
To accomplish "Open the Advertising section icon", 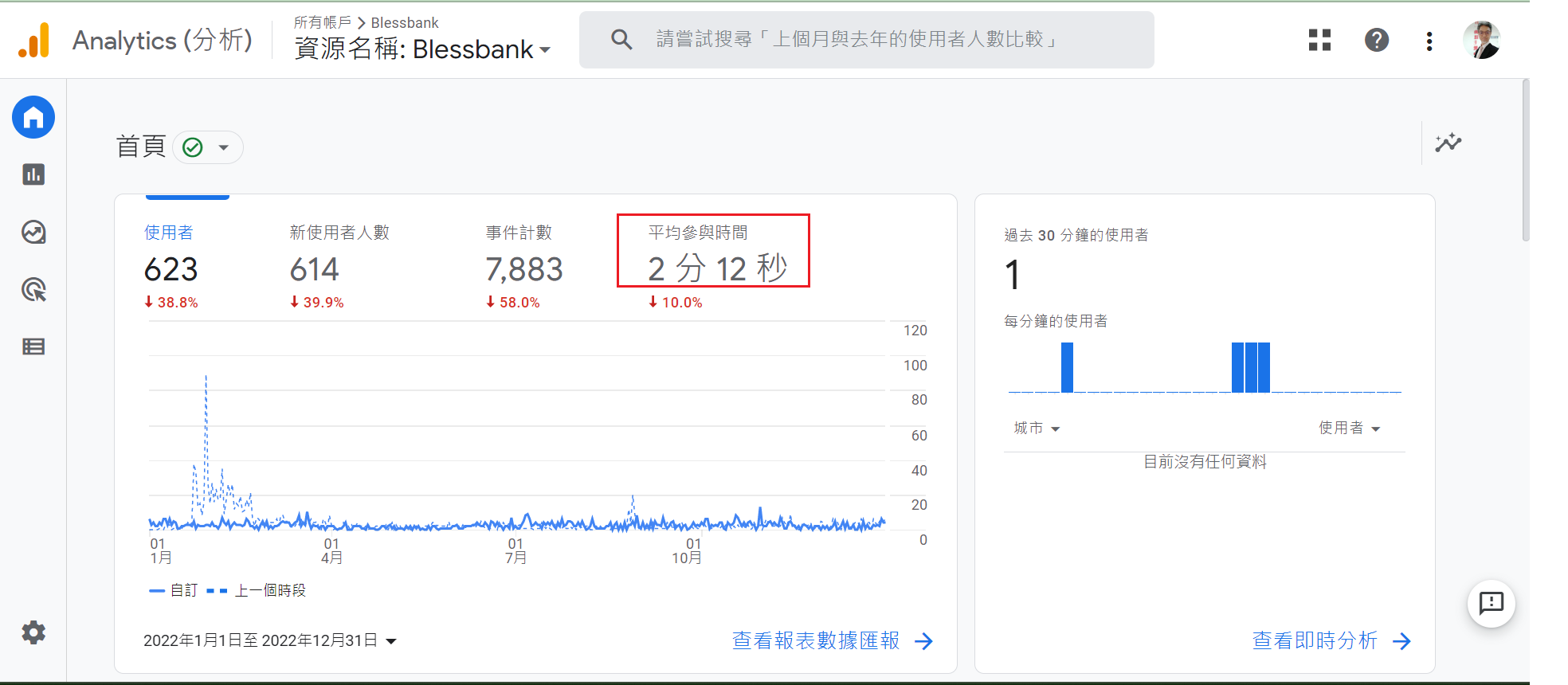I will coord(33,289).
